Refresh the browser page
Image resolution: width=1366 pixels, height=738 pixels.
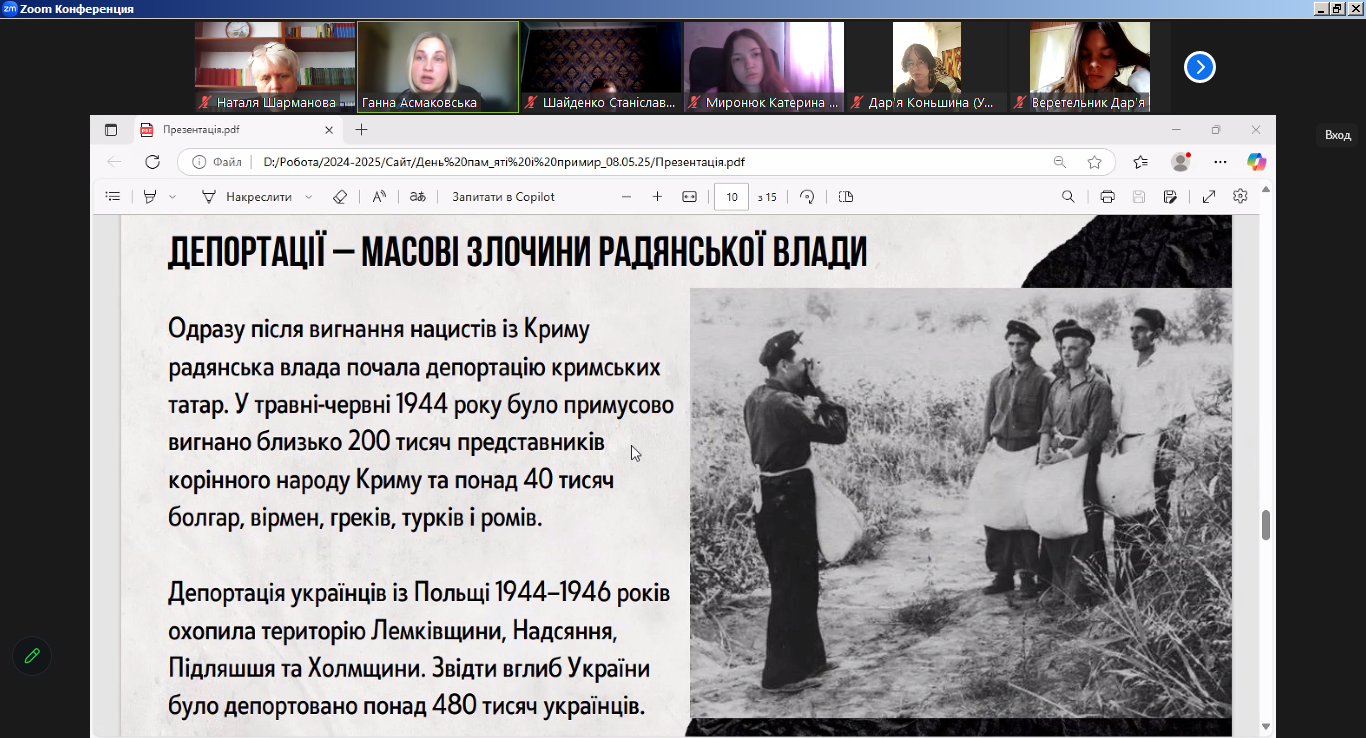152,162
